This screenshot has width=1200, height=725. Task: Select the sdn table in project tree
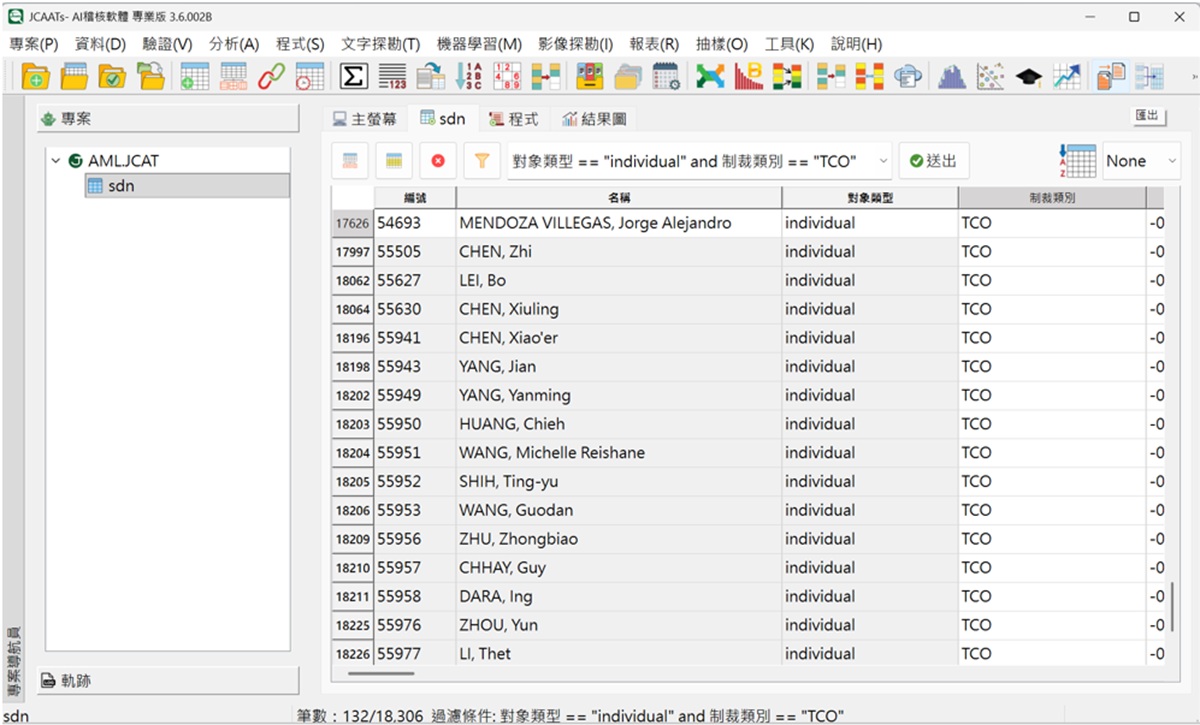(x=120, y=186)
